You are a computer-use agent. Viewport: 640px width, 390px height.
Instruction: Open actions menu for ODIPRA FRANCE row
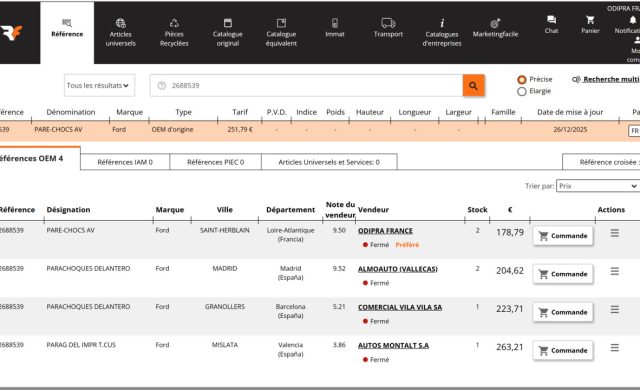[x=615, y=233]
